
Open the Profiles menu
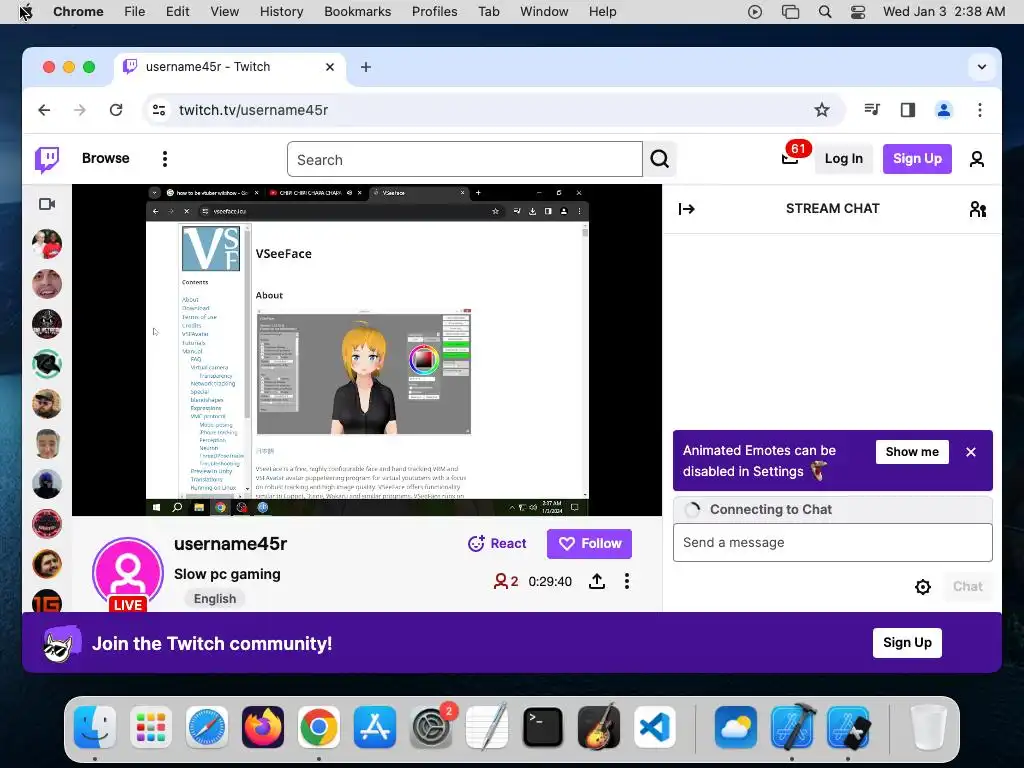click(434, 12)
